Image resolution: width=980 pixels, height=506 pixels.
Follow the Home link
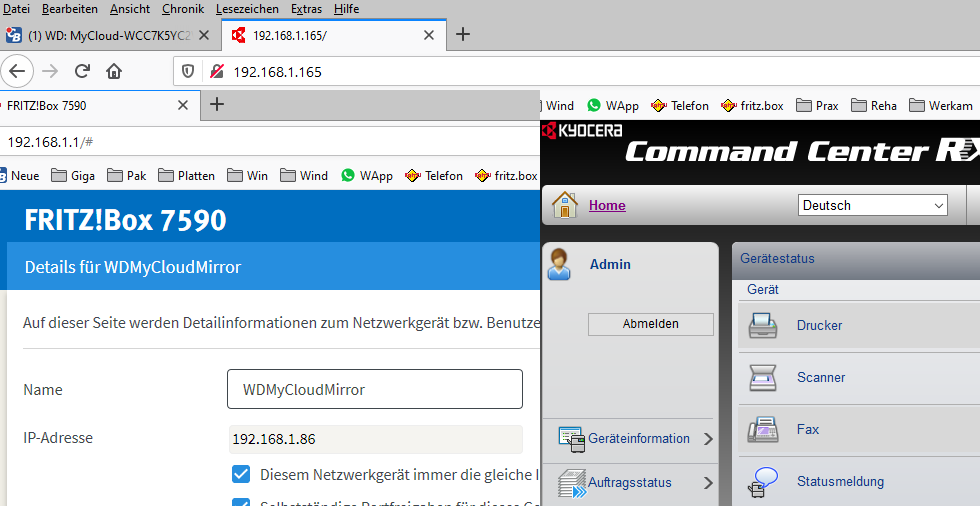pyautogui.click(x=607, y=206)
